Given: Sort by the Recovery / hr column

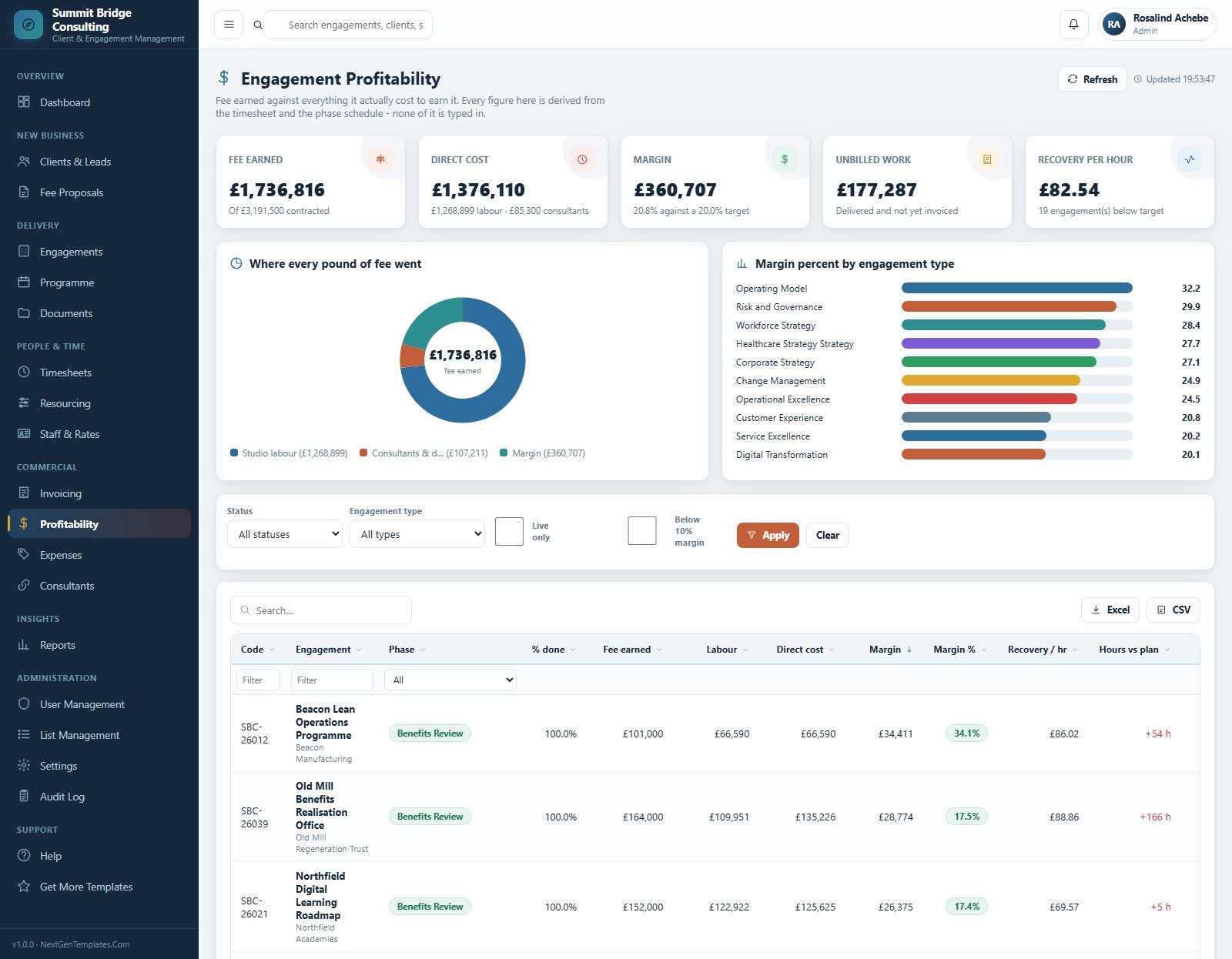Looking at the screenshot, I should point(1042,650).
